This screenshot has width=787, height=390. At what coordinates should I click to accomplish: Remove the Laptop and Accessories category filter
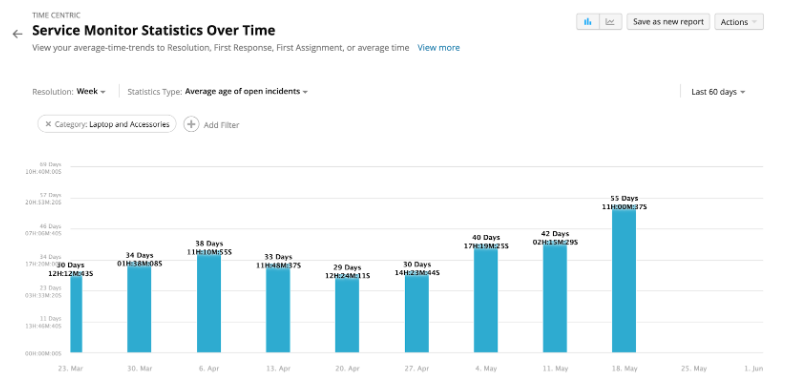click(x=48, y=124)
